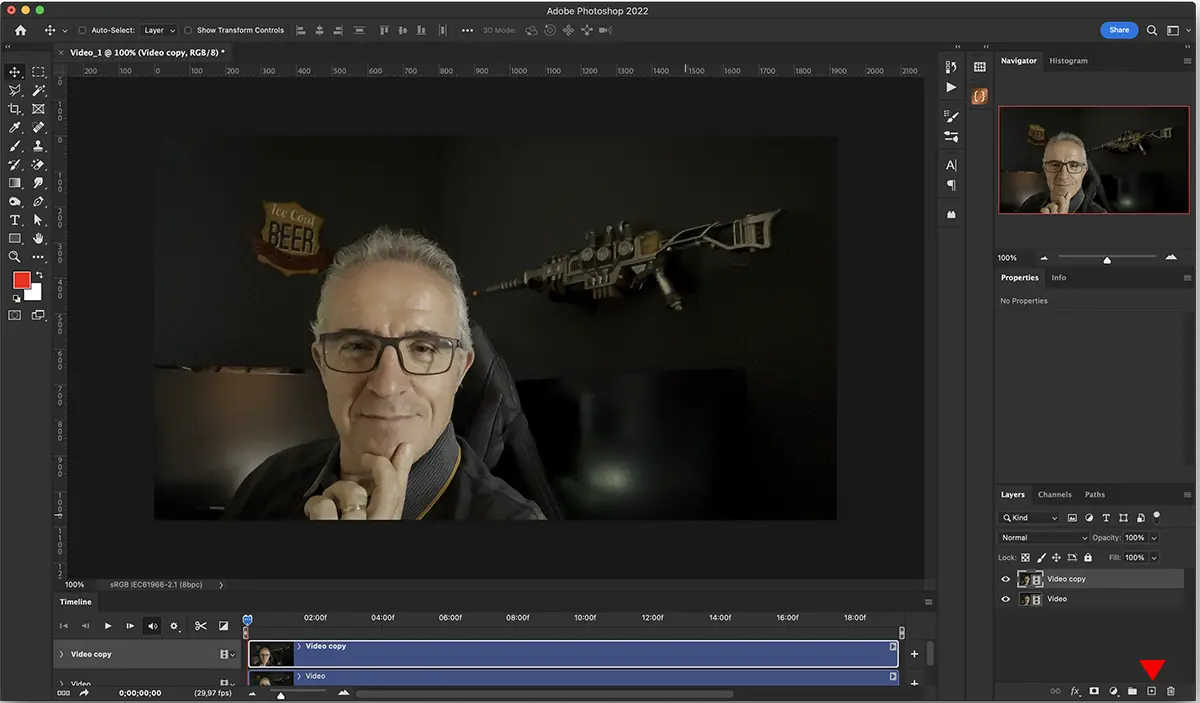Click the red foreground color swatch
The image size is (1200, 703).
[21, 281]
